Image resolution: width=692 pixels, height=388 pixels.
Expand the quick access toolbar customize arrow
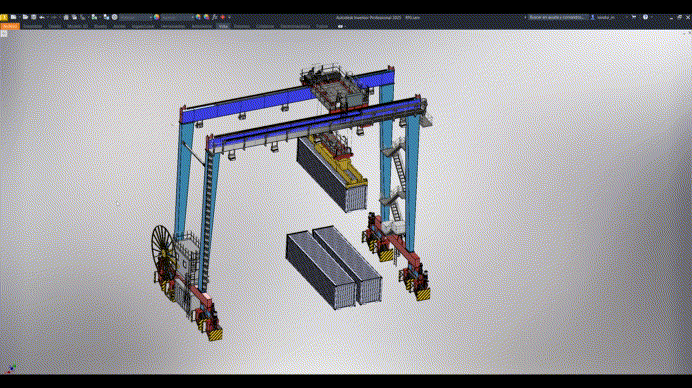[x=229, y=17]
